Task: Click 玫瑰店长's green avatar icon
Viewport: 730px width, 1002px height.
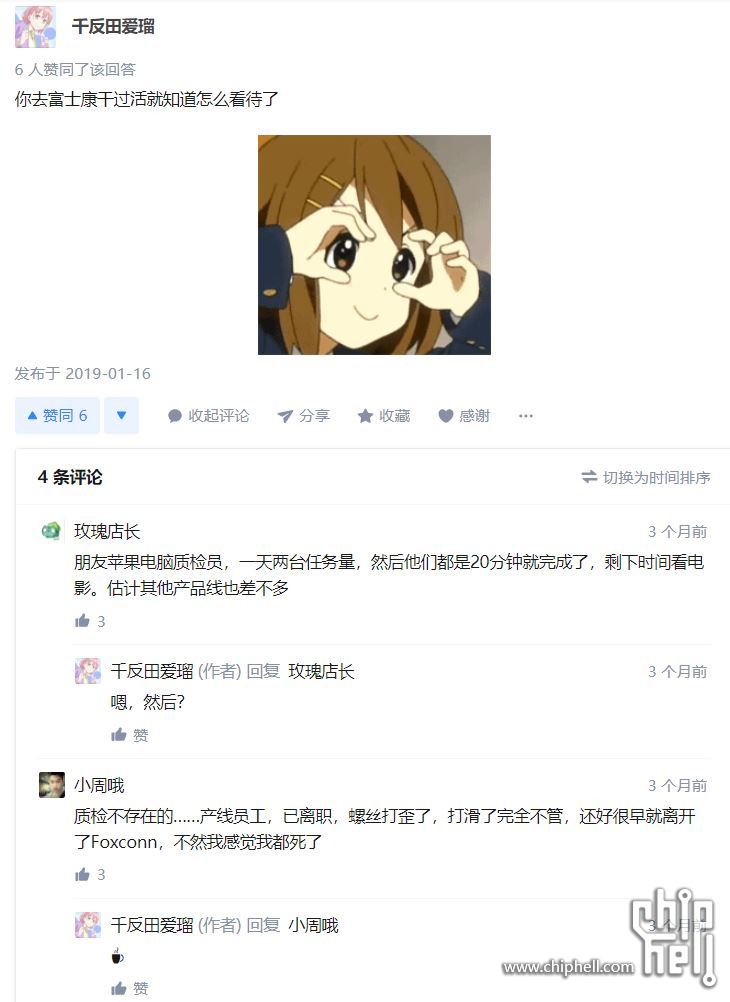Action: click(51, 530)
